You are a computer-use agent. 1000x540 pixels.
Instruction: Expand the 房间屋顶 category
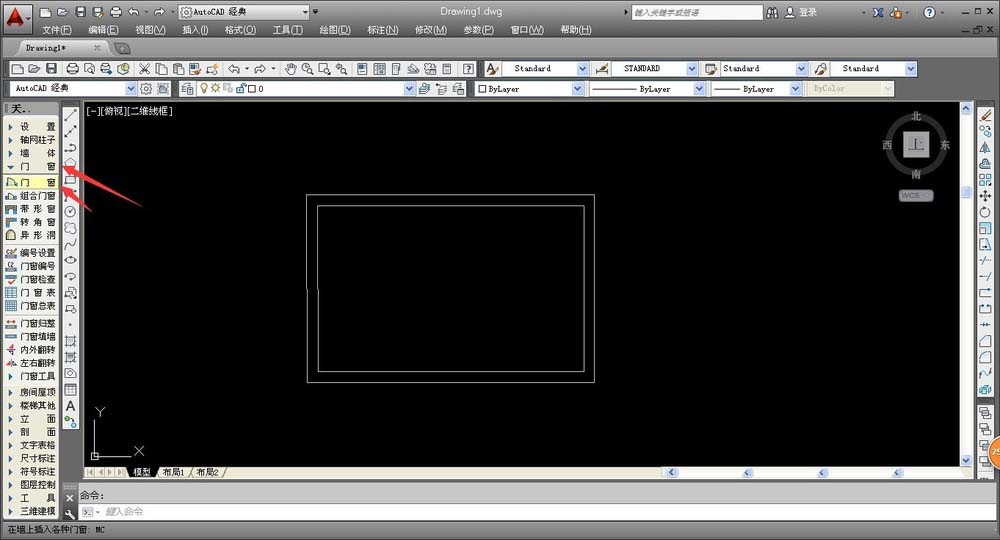click(31, 392)
